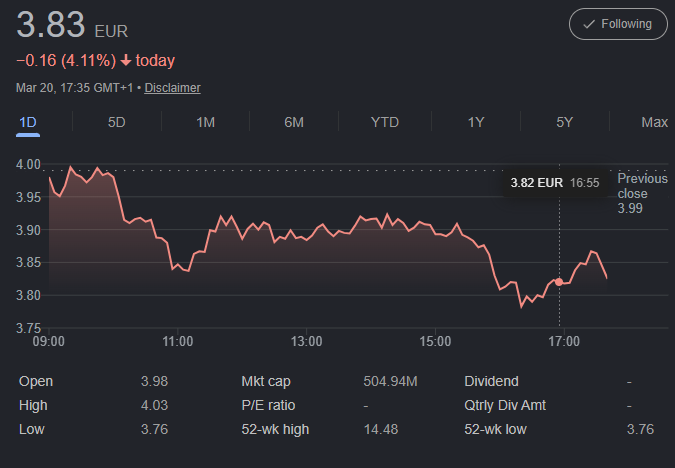675x468 pixels.
Task: Click the Dividend label
Action: point(491,381)
